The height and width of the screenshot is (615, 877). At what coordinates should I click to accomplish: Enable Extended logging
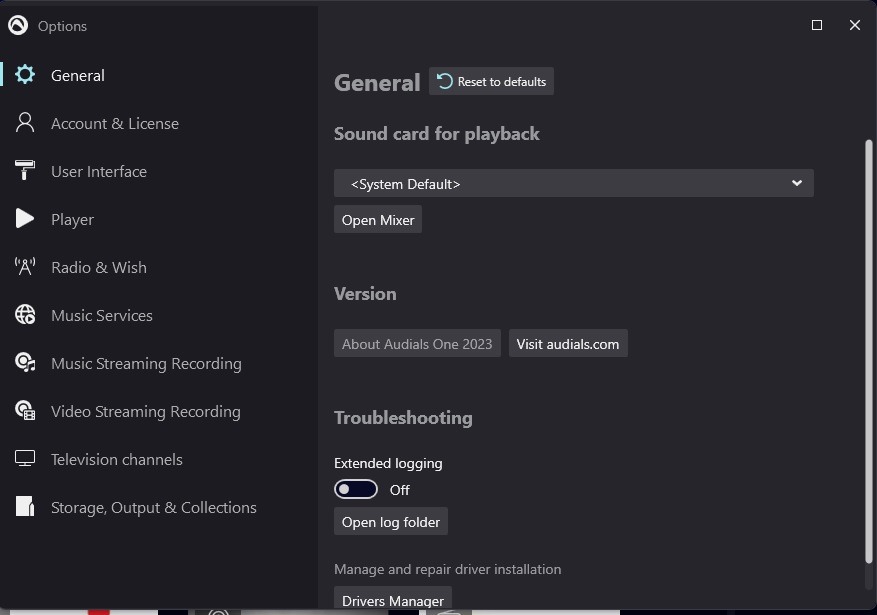[x=355, y=489]
